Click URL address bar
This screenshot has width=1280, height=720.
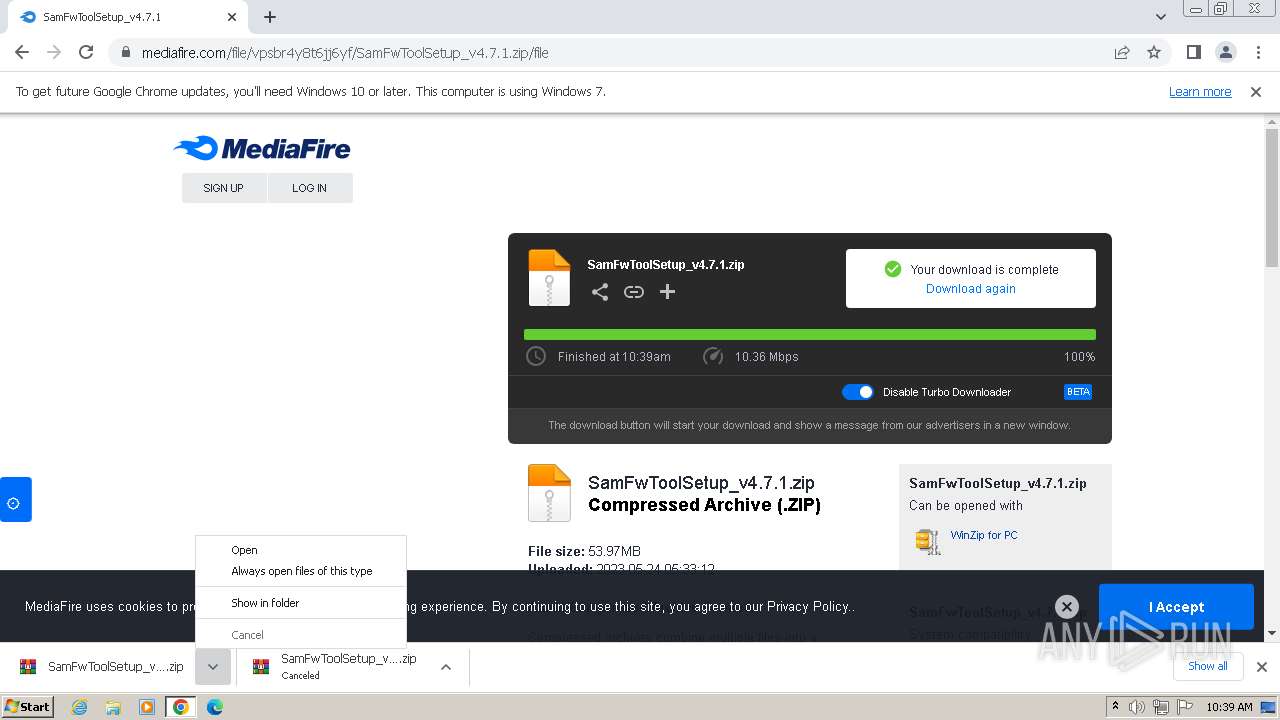pos(620,53)
